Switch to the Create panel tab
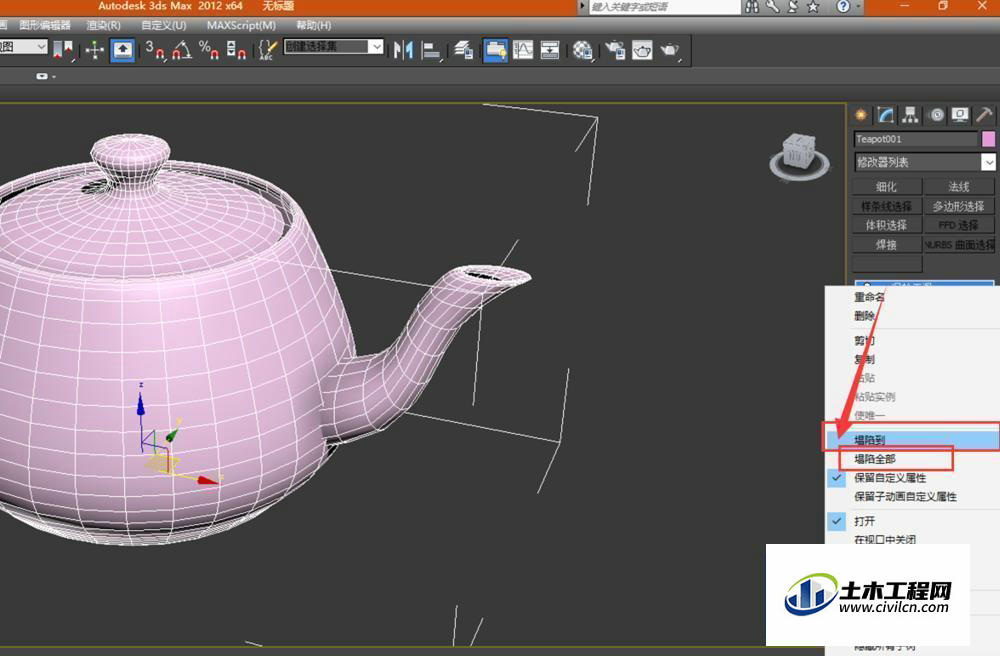 tap(861, 115)
